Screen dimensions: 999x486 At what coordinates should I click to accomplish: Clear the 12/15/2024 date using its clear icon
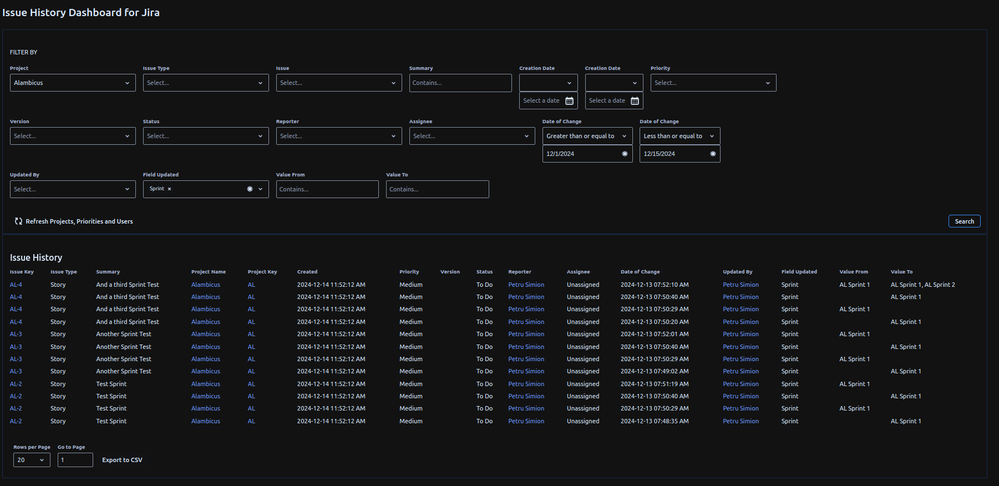[712, 154]
